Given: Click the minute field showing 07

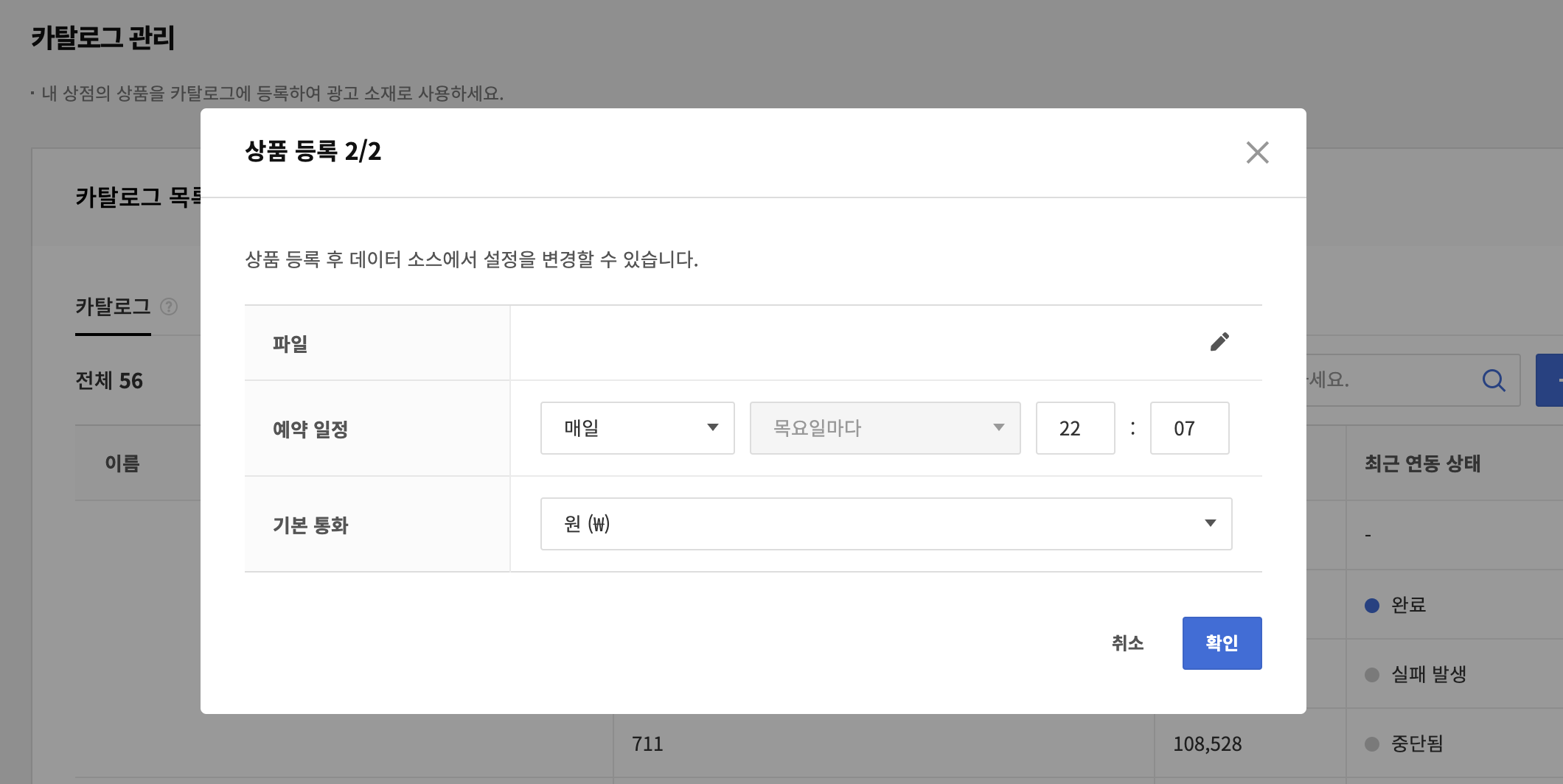Looking at the screenshot, I should 1188,428.
